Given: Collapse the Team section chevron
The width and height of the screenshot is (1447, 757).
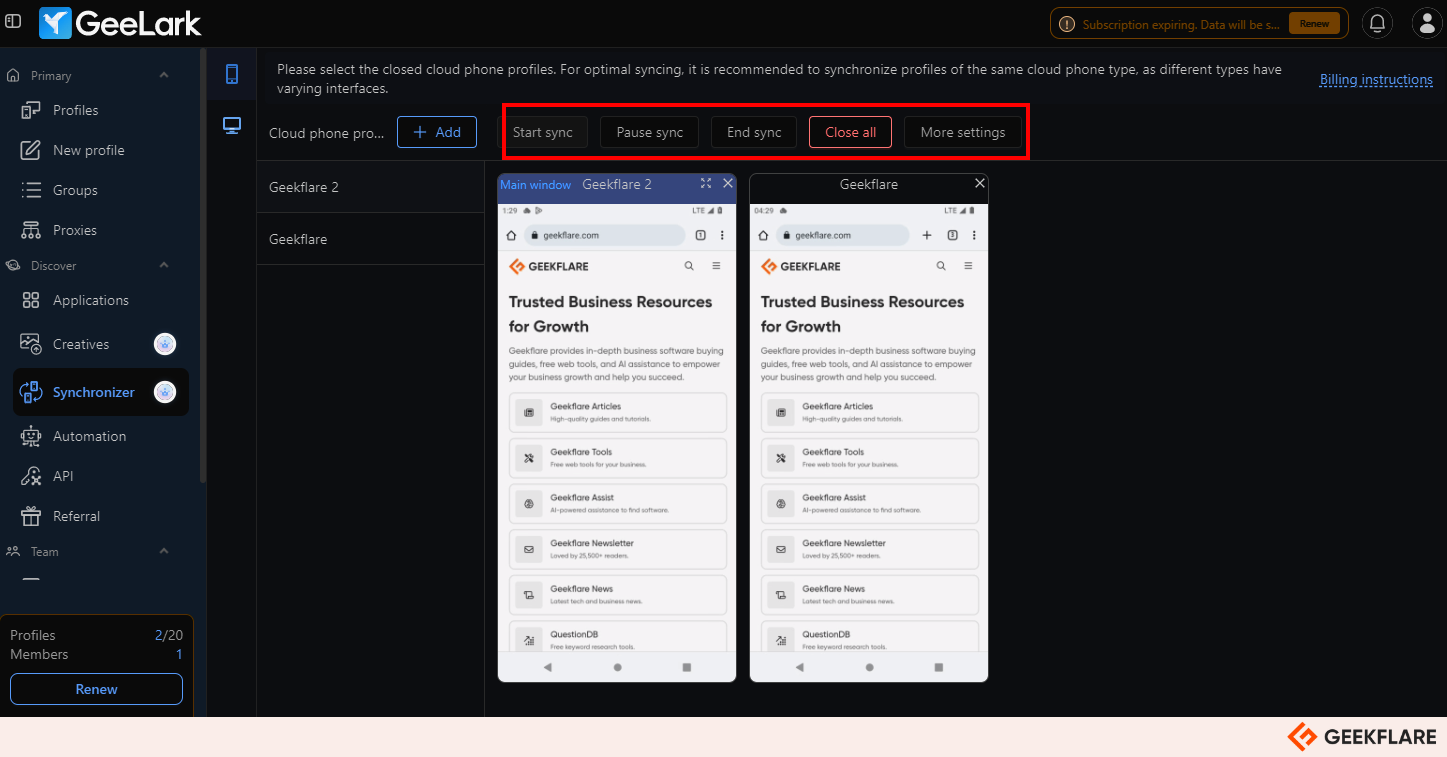Looking at the screenshot, I should [x=164, y=551].
